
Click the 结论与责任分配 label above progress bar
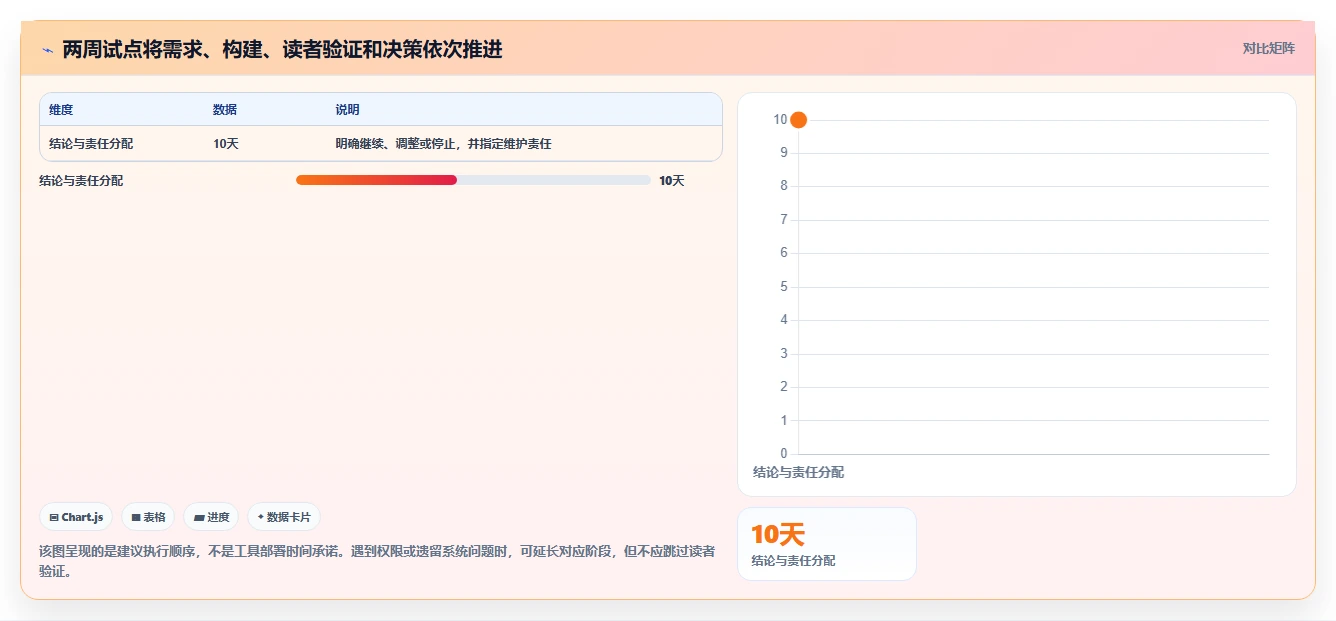[x=81, y=181]
